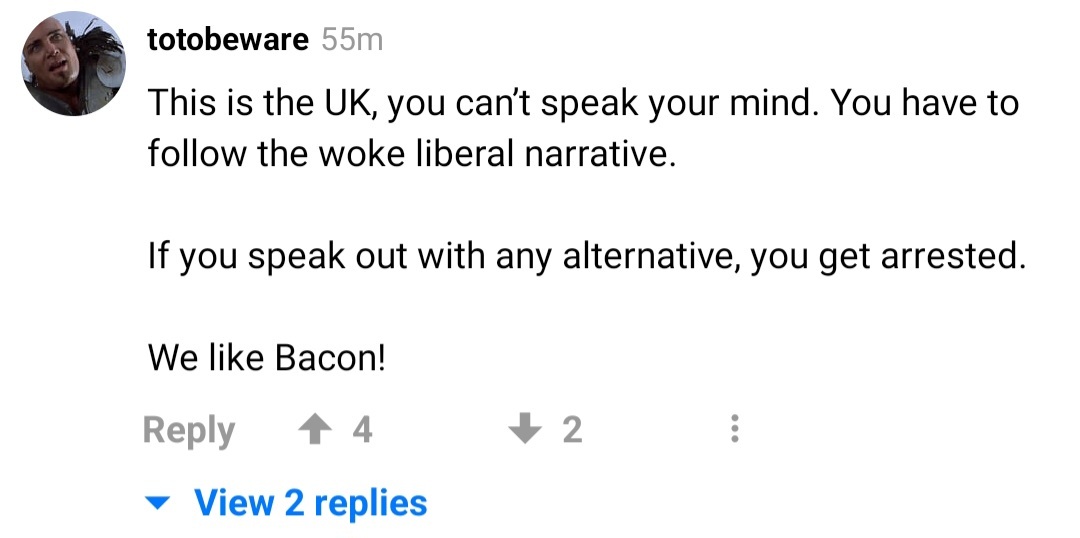The image size is (1080, 538).
Task: Click the blue triangle beside View 2 replies
Action: 158,504
